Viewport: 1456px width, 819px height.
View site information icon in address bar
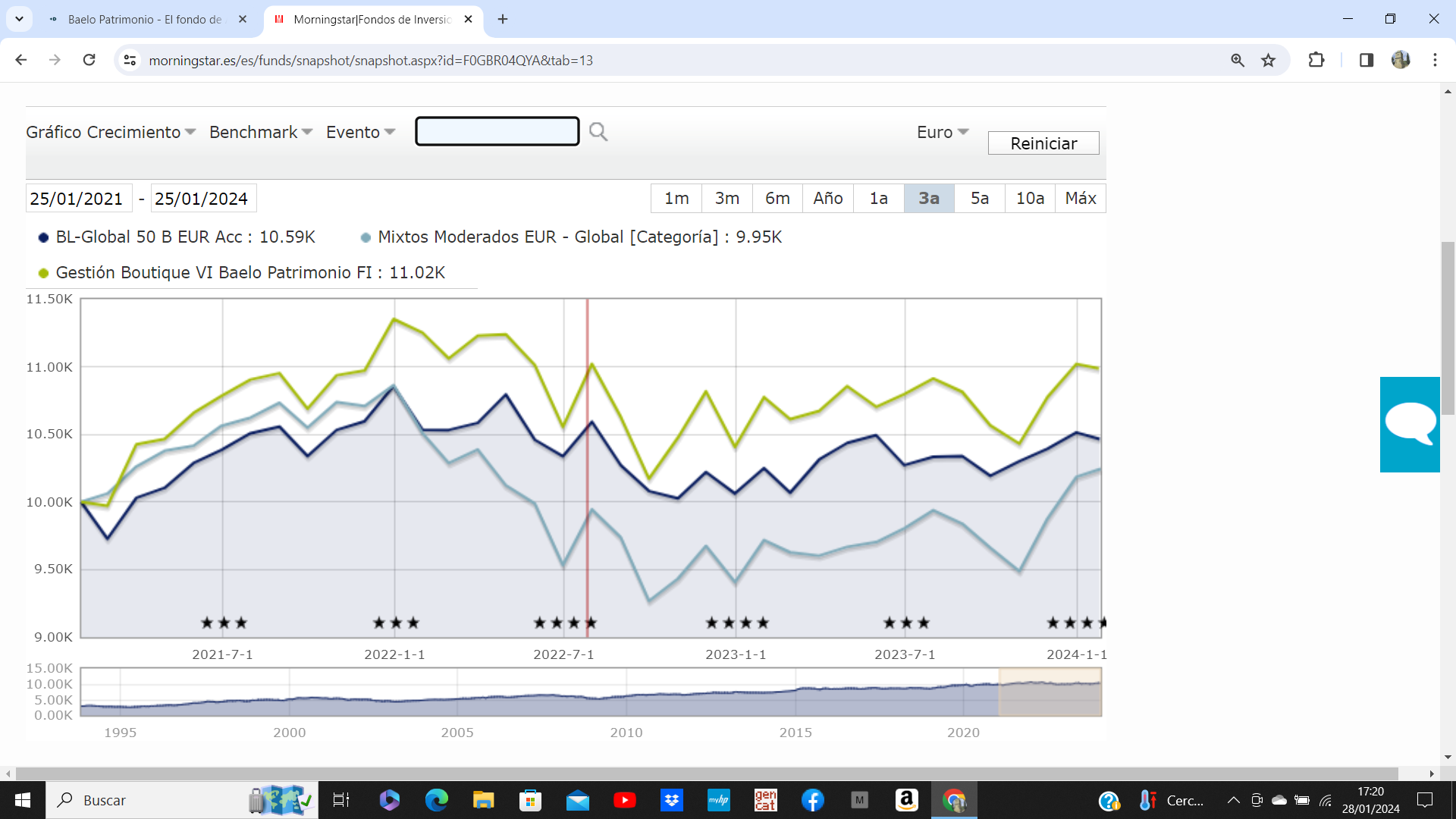pyautogui.click(x=130, y=60)
